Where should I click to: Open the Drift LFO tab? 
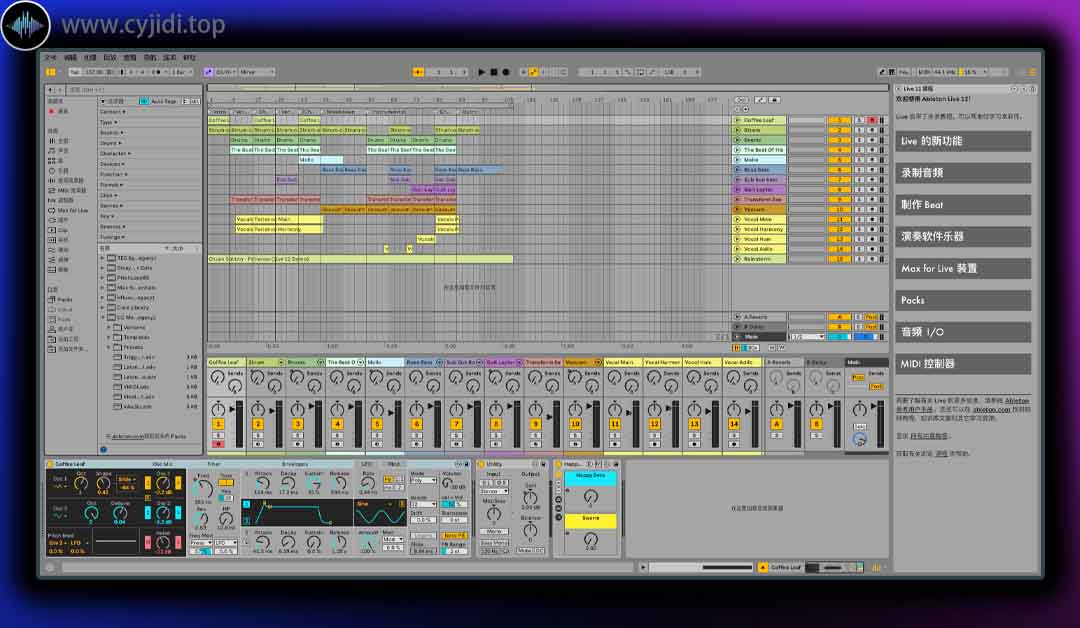(x=366, y=464)
